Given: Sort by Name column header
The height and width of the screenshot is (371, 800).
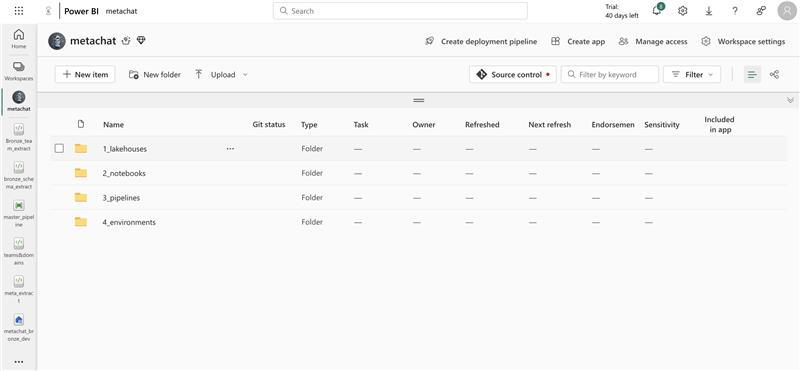Looking at the screenshot, I should (113, 125).
